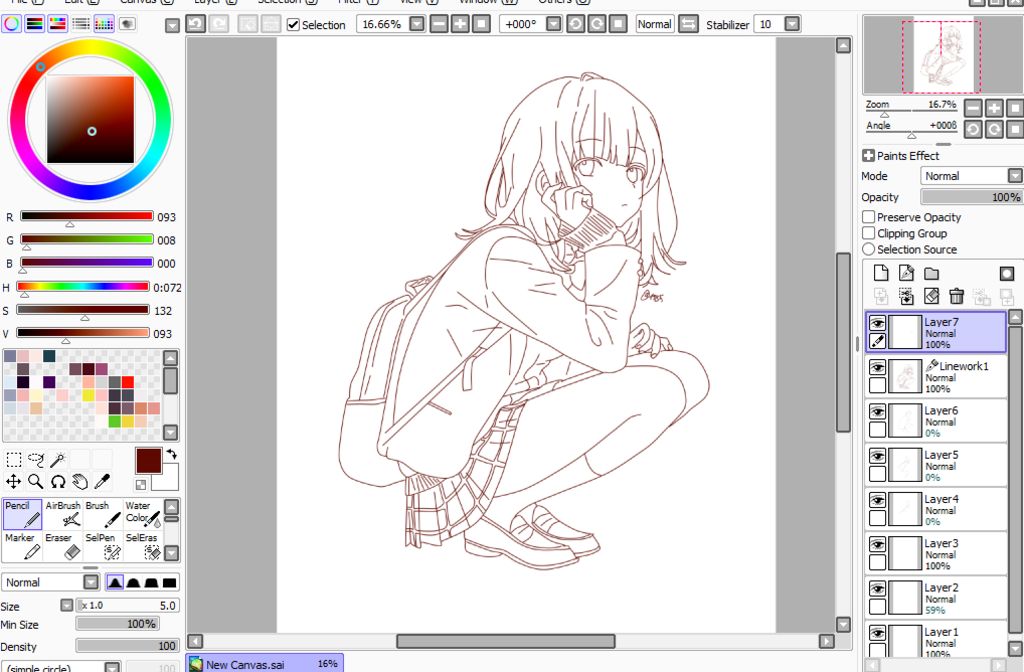The image size is (1024, 672).
Task: Toggle visibility of Layer3
Action: click(x=878, y=545)
